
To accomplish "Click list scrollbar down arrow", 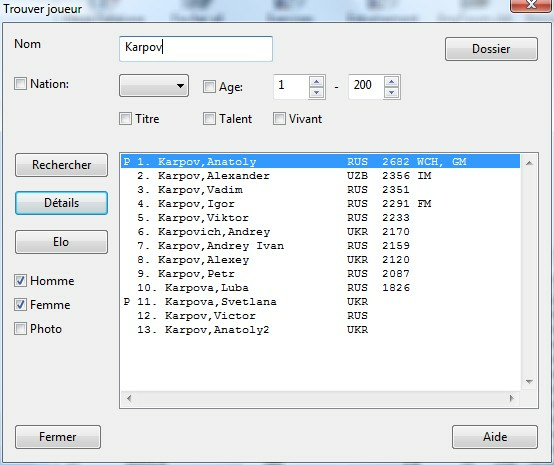I will [x=529, y=382].
